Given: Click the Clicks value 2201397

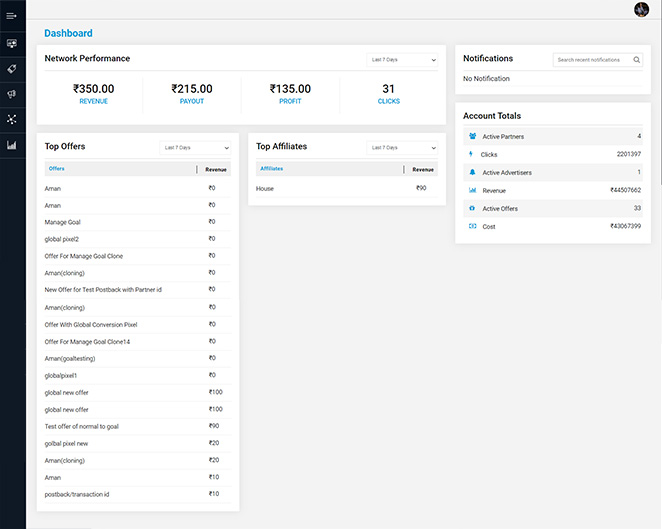Looking at the screenshot, I should click(629, 154).
